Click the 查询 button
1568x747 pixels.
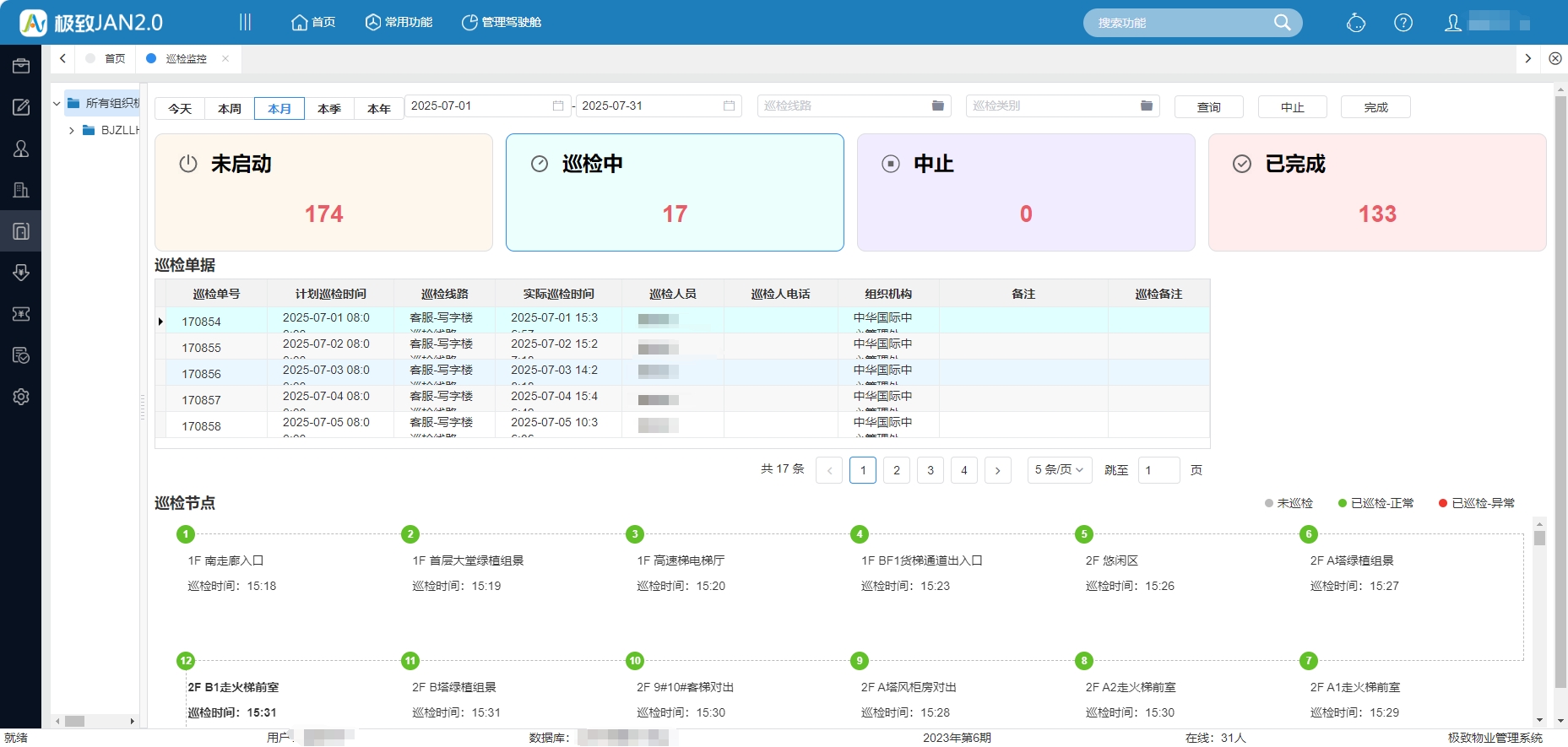click(1208, 107)
